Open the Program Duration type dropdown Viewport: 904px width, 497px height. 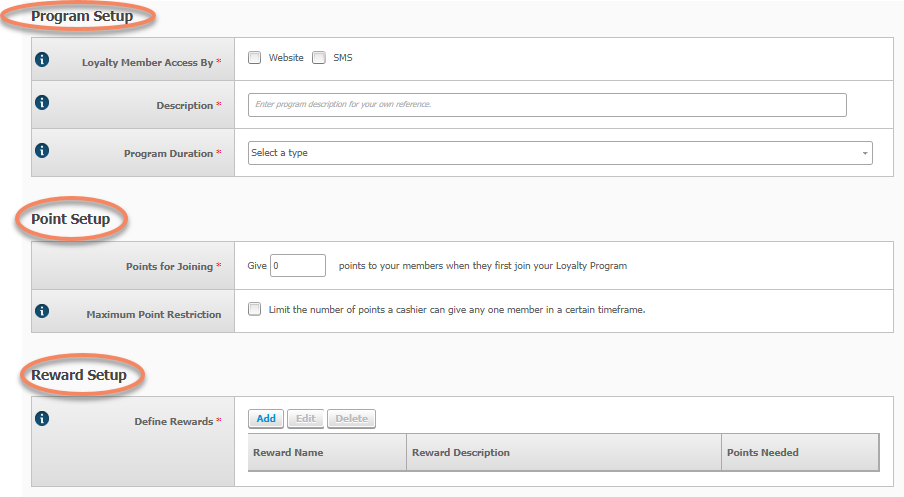pyautogui.click(x=560, y=153)
